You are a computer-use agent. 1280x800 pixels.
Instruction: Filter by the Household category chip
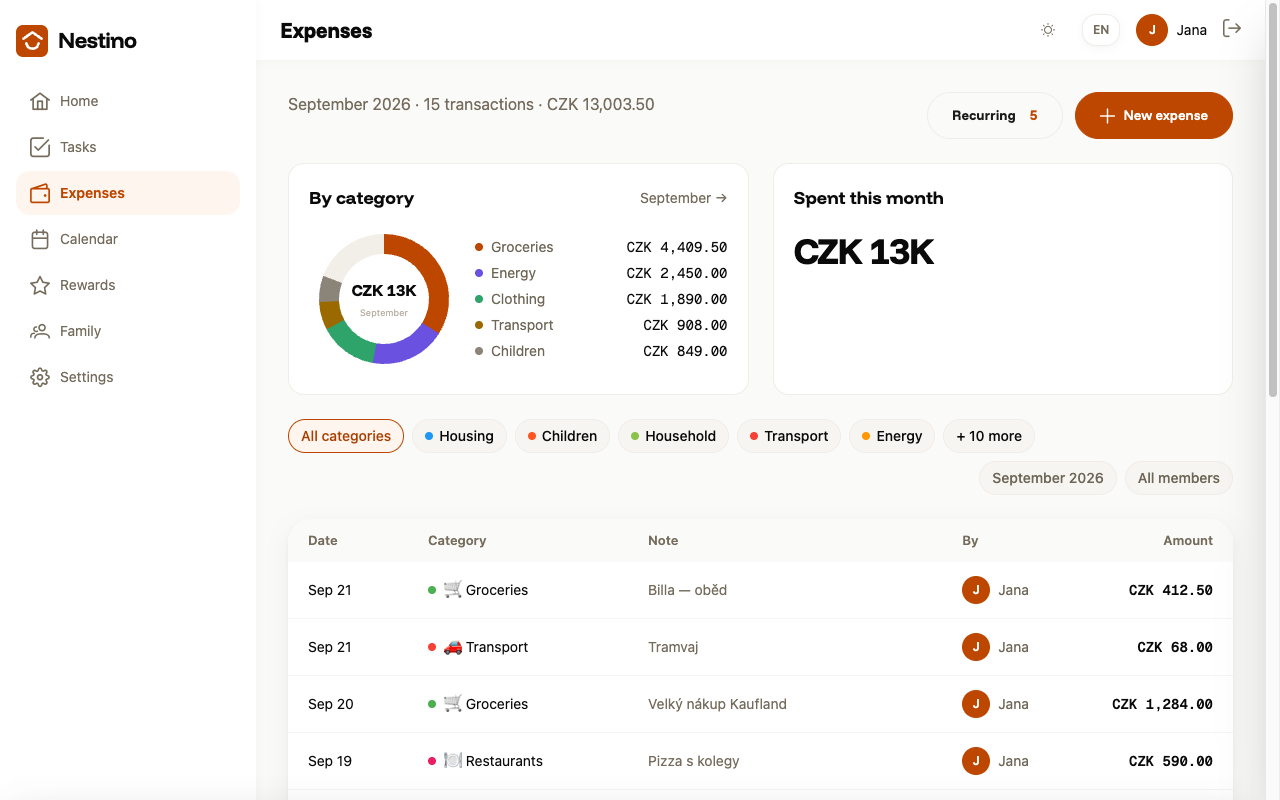673,436
